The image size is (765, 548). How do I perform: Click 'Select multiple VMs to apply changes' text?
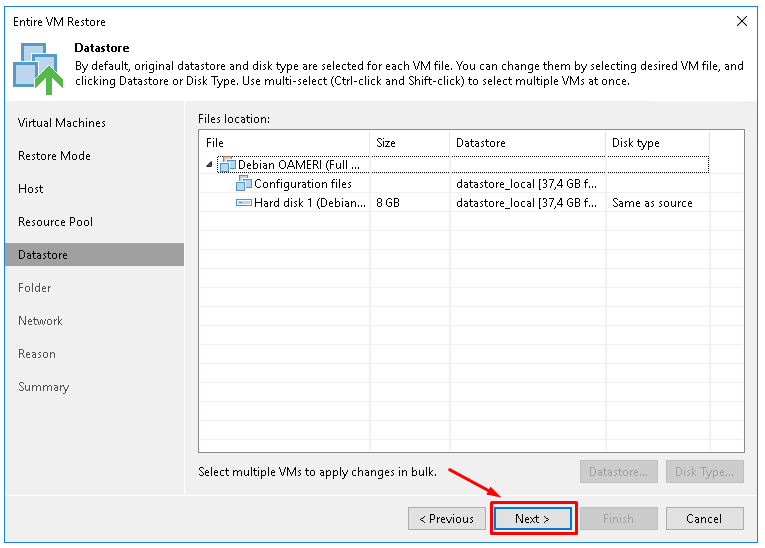[317, 472]
